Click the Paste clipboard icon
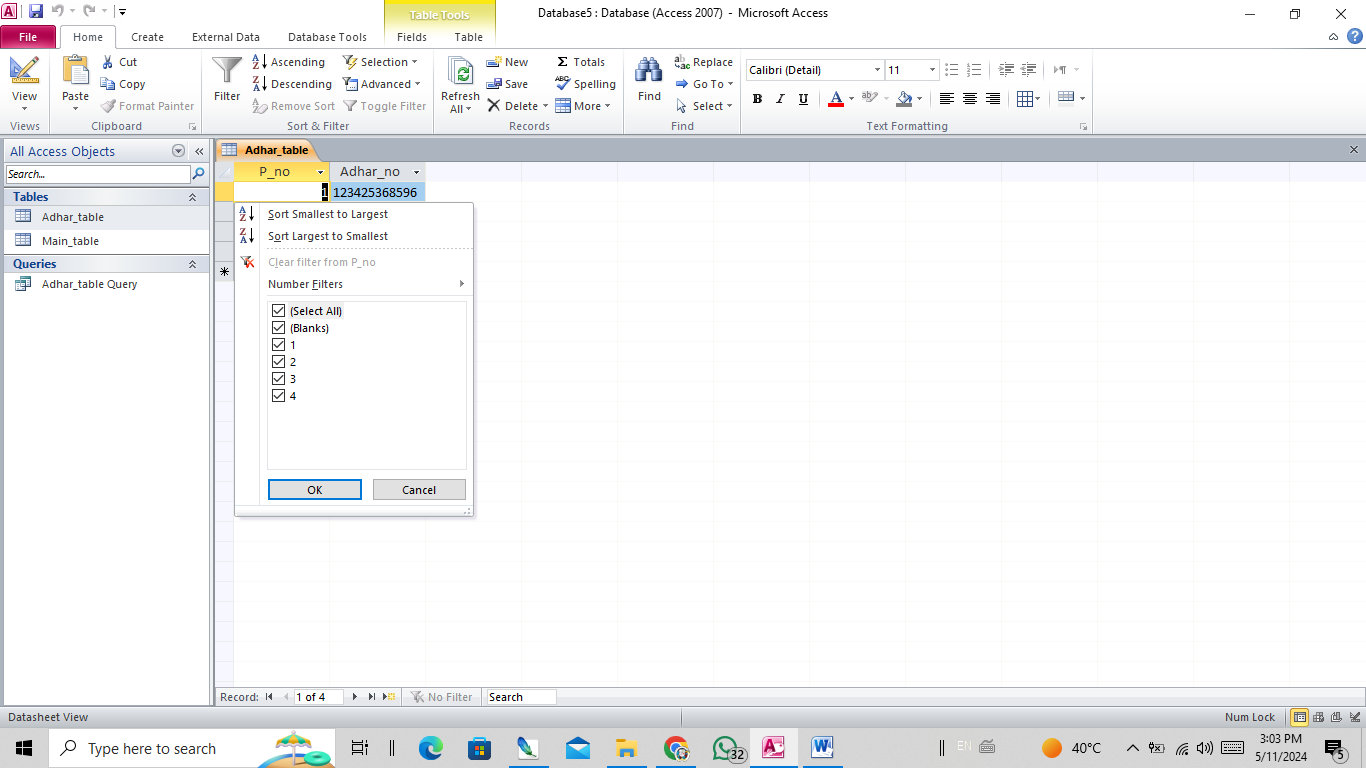Image resolution: width=1366 pixels, height=768 pixels. (x=76, y=71)
